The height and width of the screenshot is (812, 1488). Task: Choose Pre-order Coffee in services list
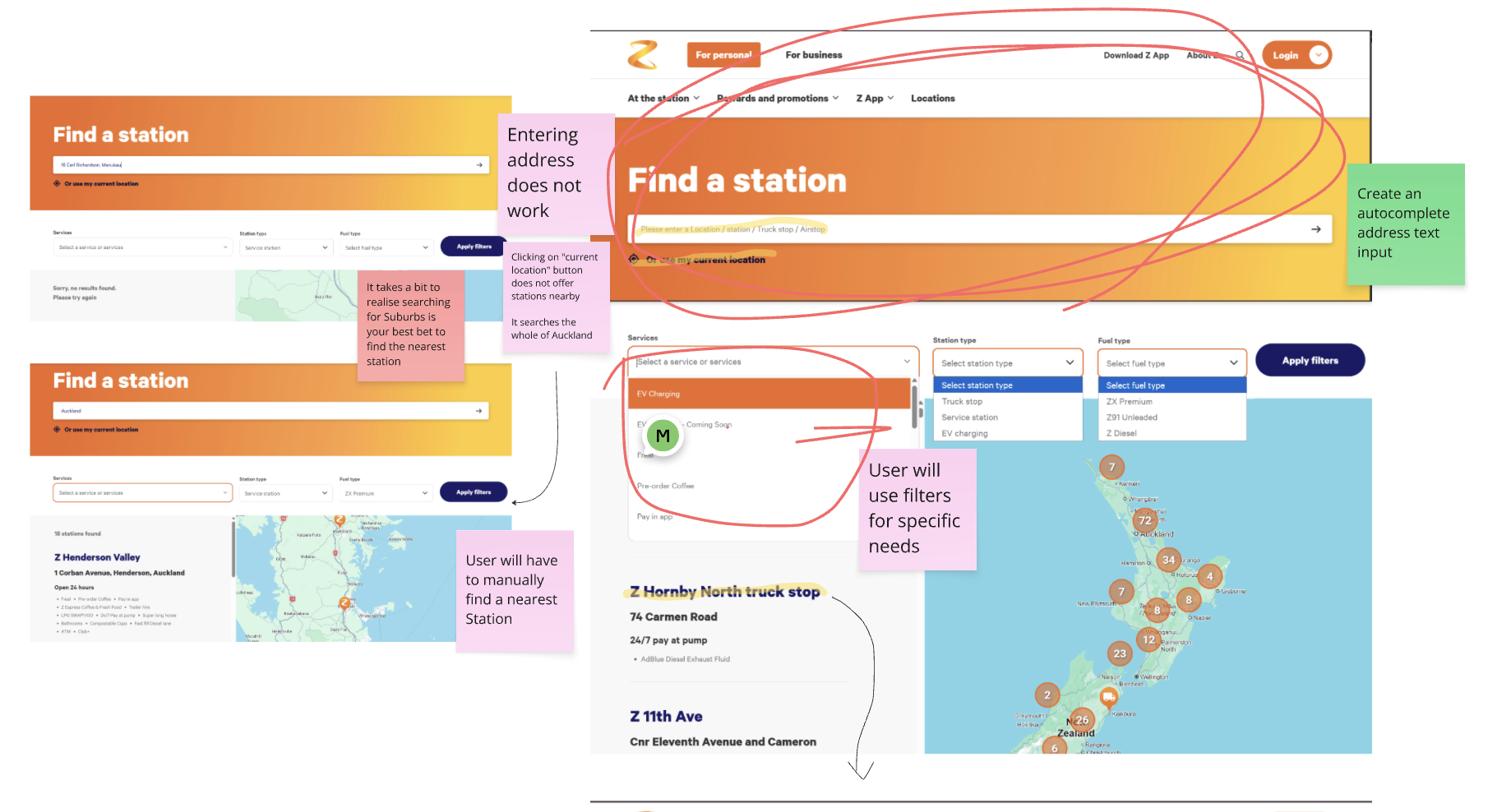(x=665, y=486)
